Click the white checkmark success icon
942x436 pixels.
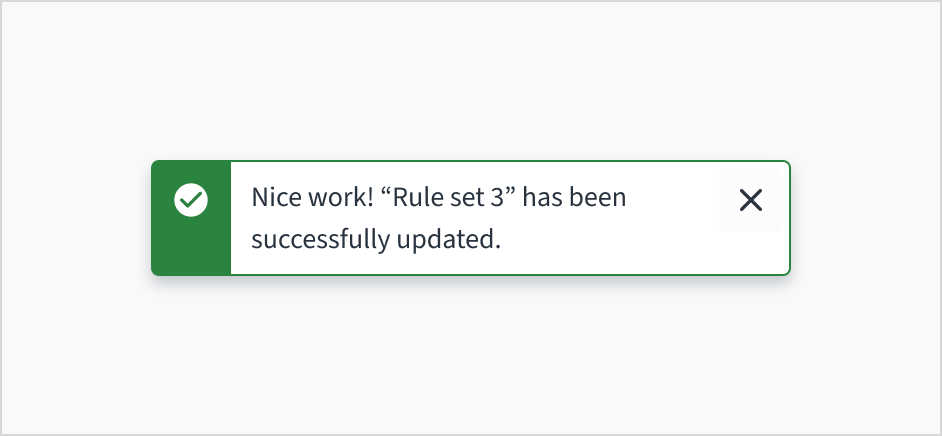(x=191, y=200)
